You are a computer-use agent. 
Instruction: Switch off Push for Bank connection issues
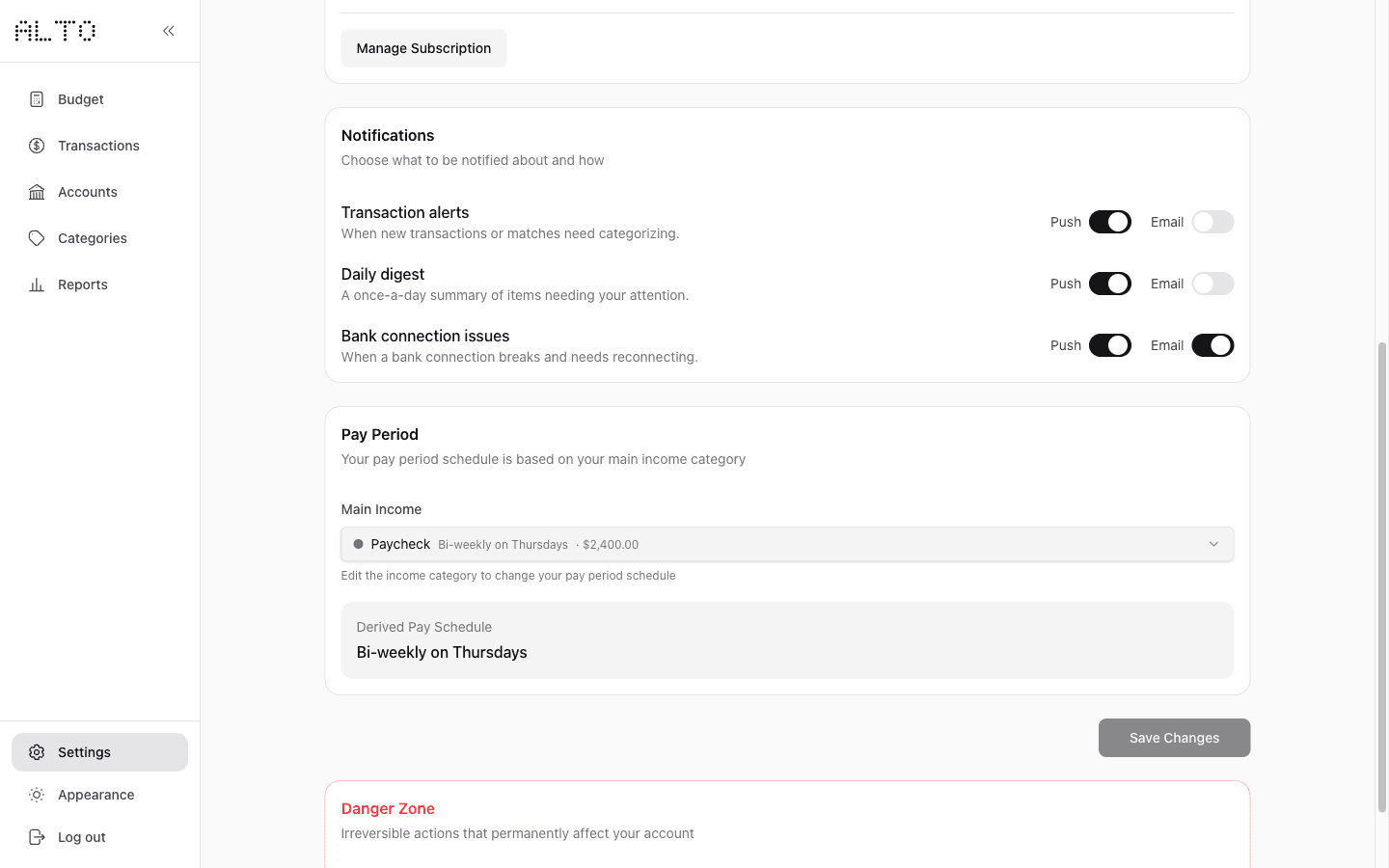[x=1110, y=345]
